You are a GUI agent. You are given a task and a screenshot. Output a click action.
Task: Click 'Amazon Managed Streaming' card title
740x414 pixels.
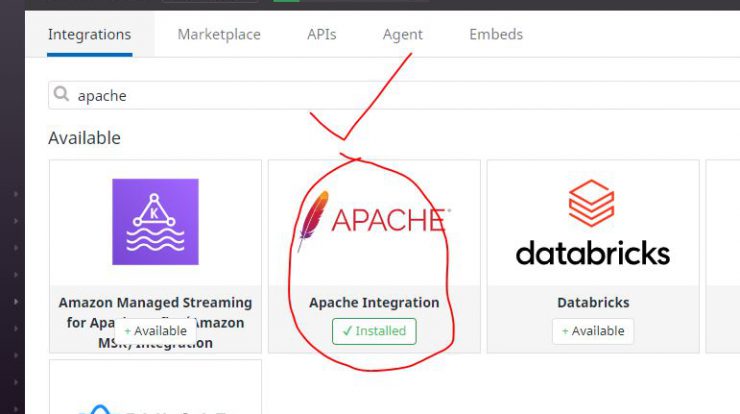(x=155, y=322)
